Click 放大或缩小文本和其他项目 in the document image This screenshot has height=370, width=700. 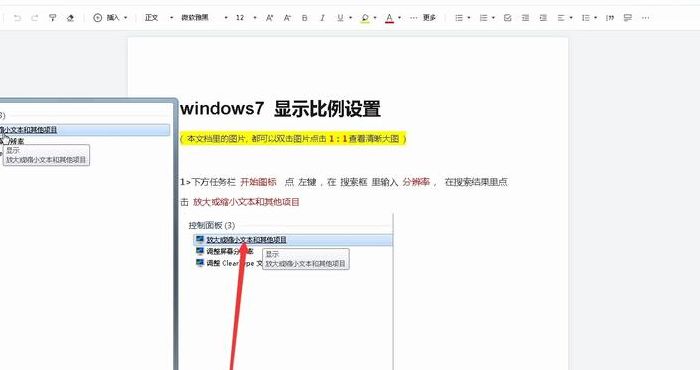[x=246, y=240]
